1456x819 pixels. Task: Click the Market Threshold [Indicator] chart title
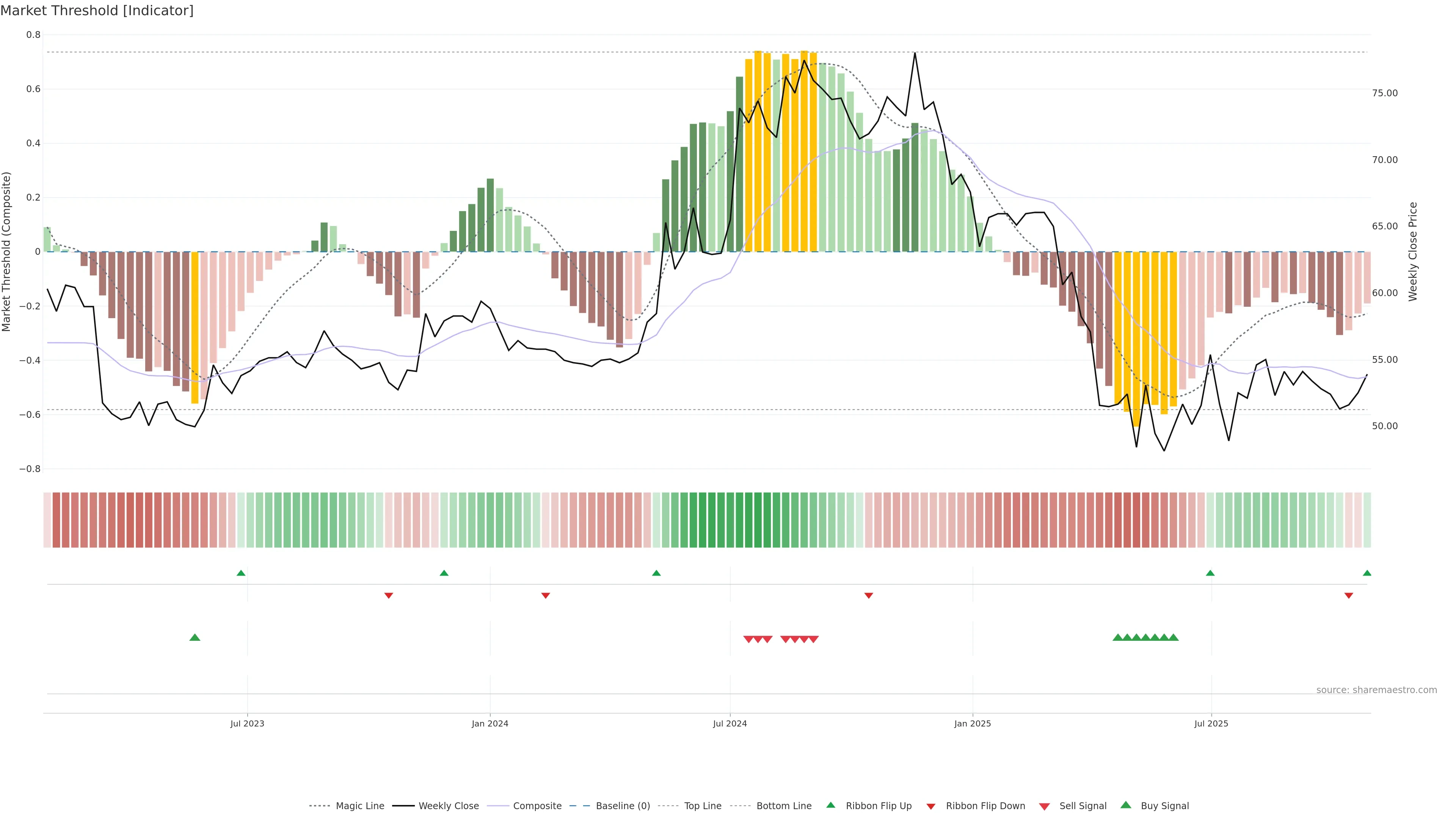tap(97, 11)
